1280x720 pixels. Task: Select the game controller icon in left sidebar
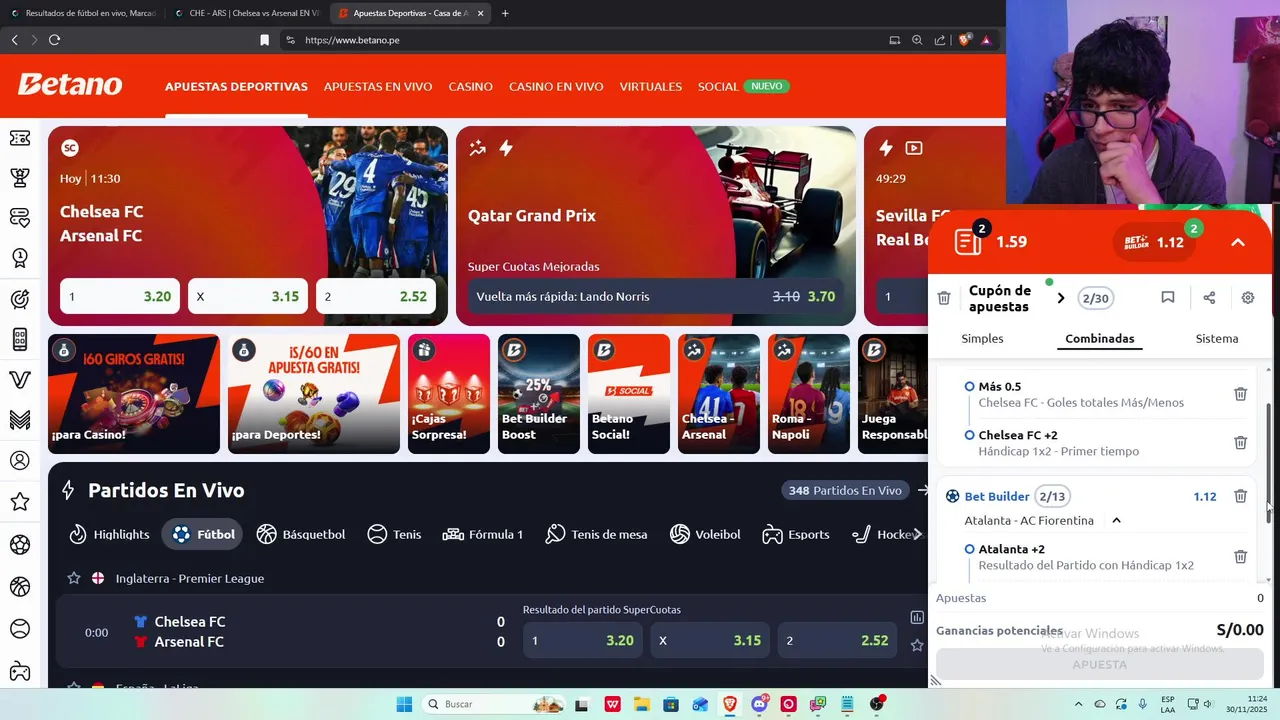click(x=20, y=671)
